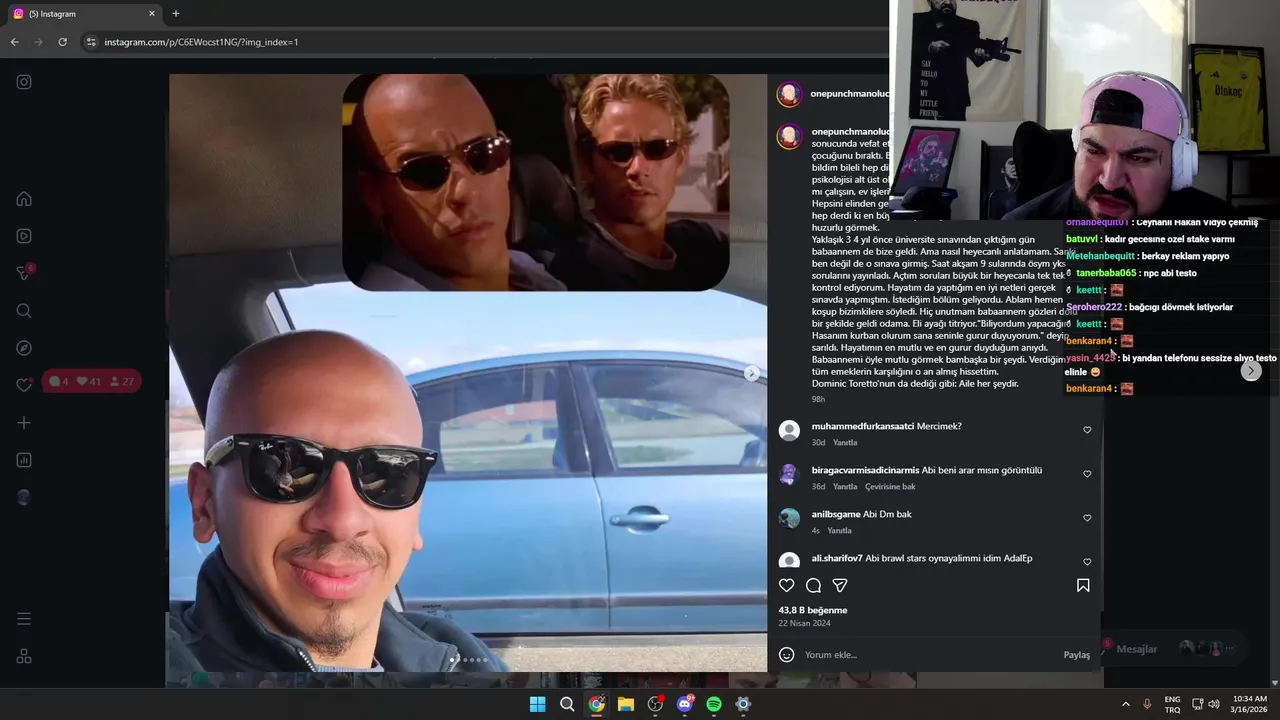Image resolution: width=1280 pixels, height=720 pixels.
Task: Reply to biragacvarmisadicinarmis with Yanıtla
Action: coord(845,487)
